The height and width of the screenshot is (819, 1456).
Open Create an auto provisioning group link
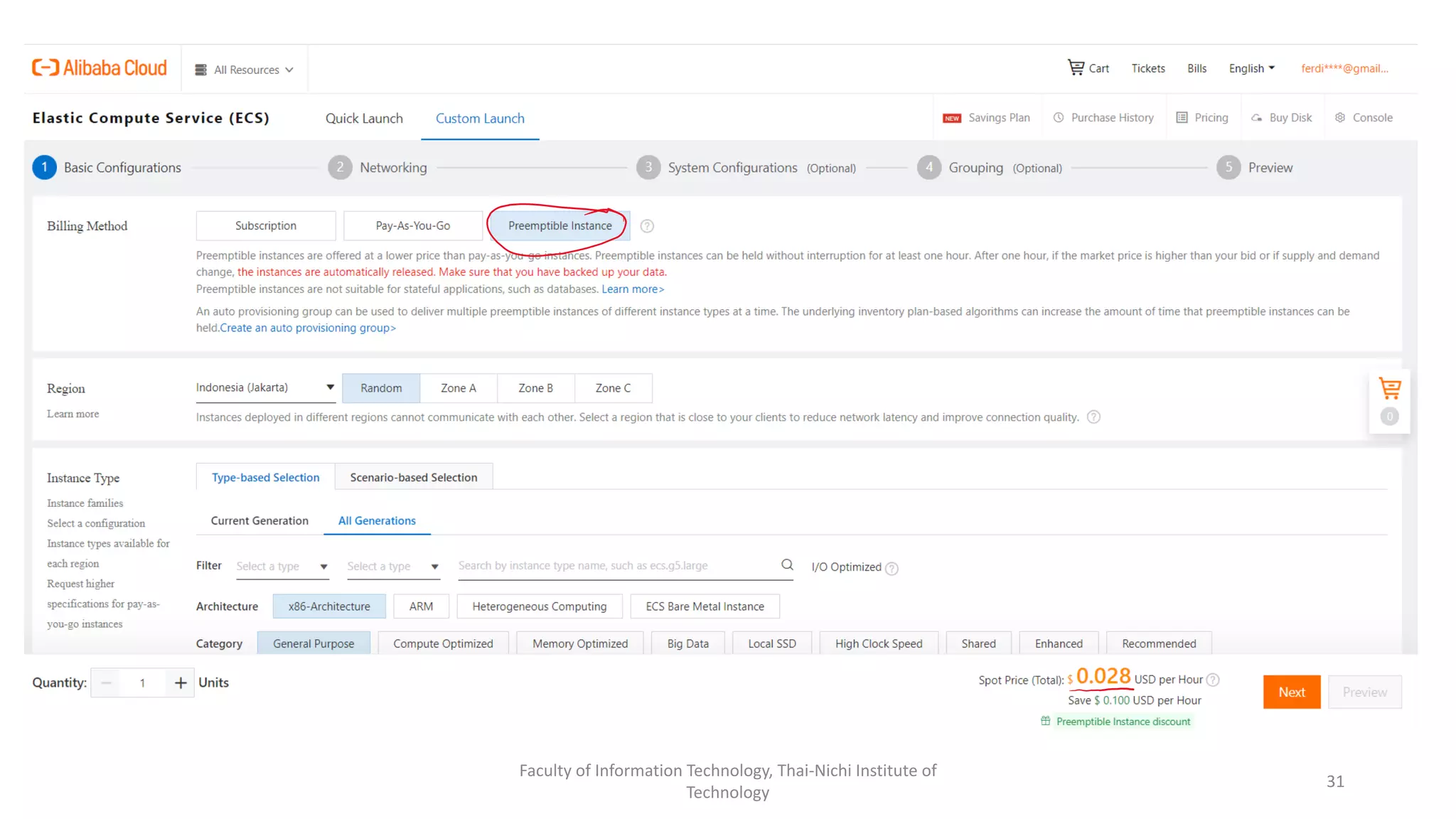coord(307,328)
